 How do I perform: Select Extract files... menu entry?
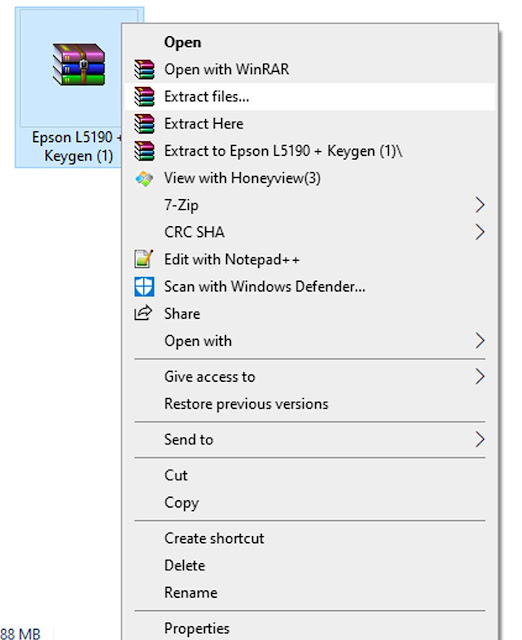[310, 97]
